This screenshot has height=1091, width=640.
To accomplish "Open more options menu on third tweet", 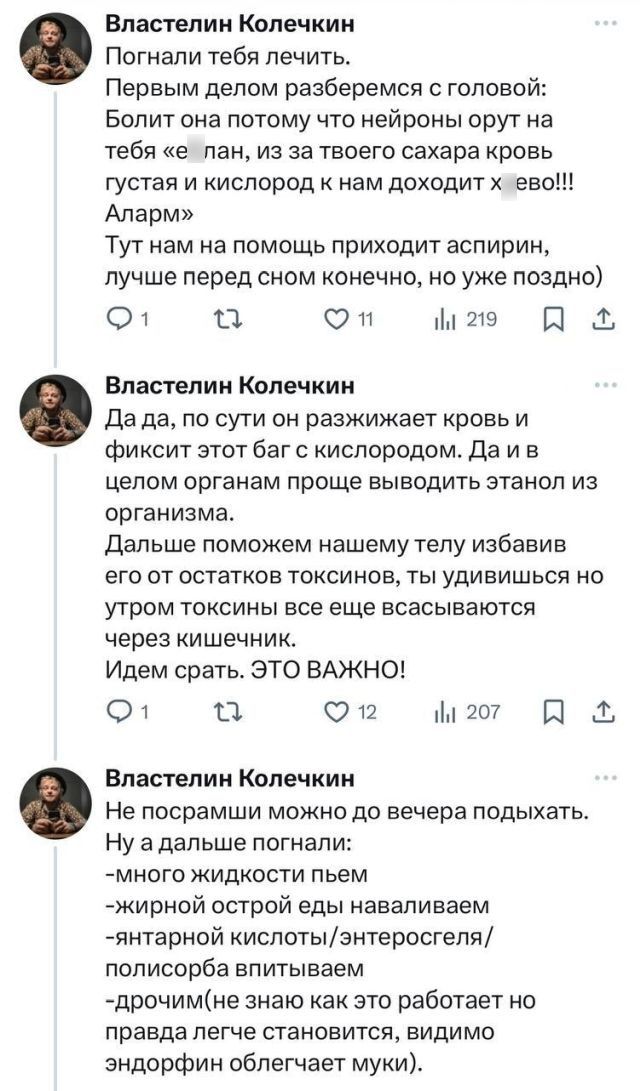I will coord(605,777).
